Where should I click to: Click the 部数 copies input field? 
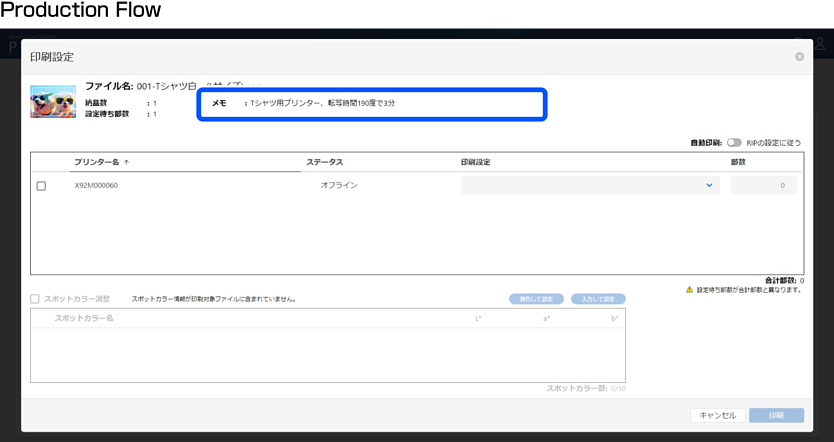[764, 185]
